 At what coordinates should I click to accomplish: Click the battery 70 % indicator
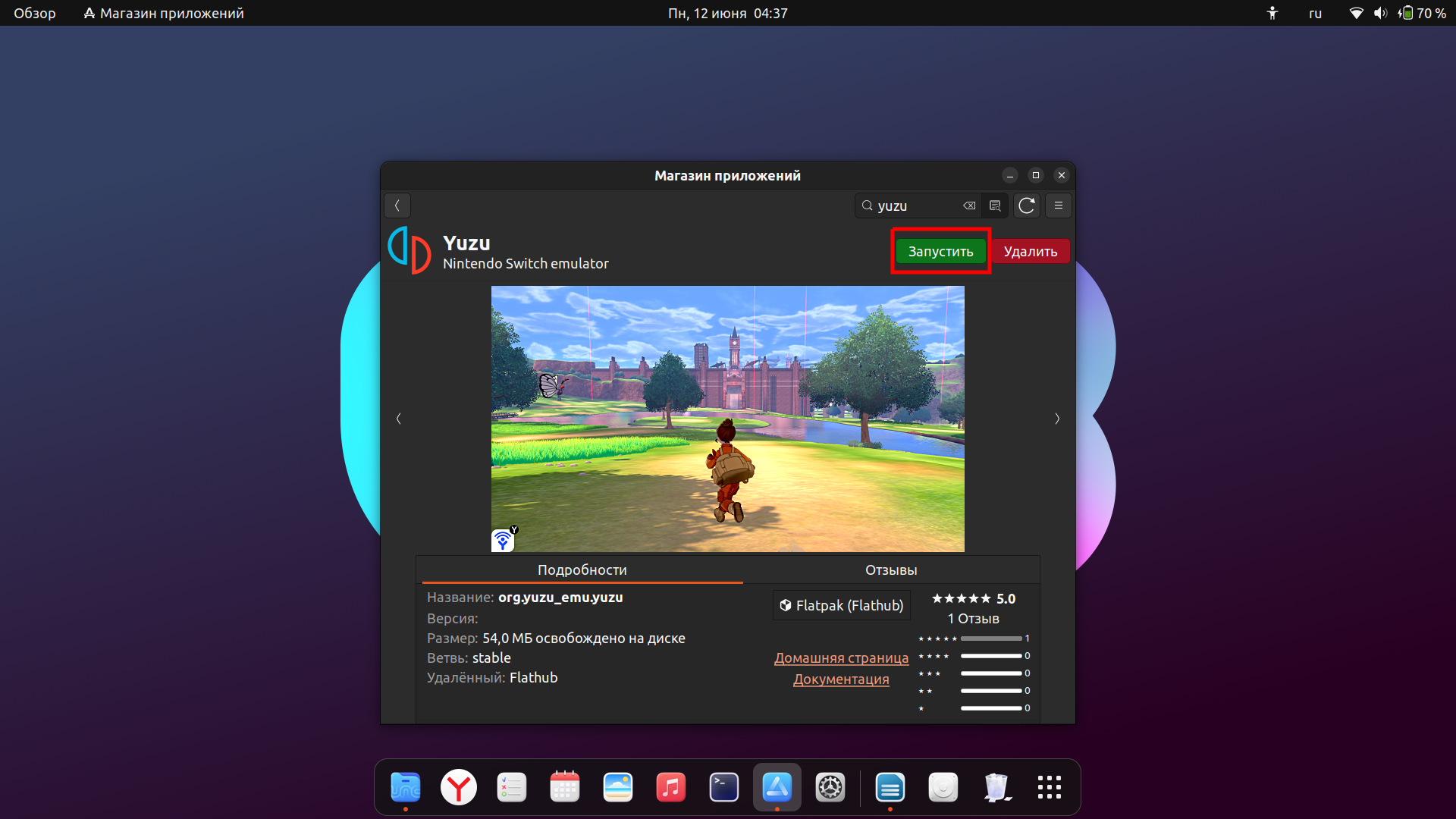pyautogui.click(x=1423, y=13)
